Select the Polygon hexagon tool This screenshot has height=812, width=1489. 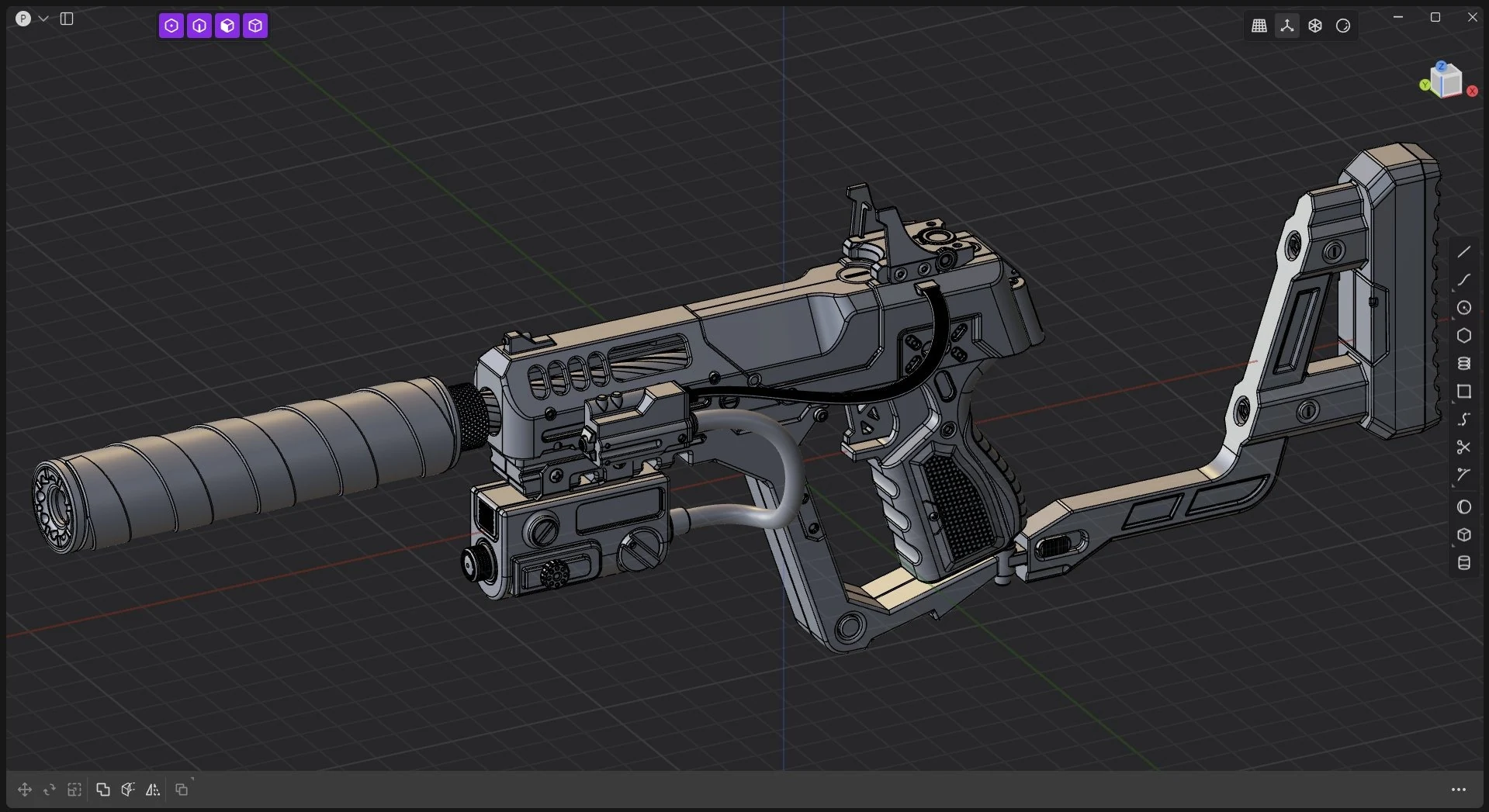1463,336
